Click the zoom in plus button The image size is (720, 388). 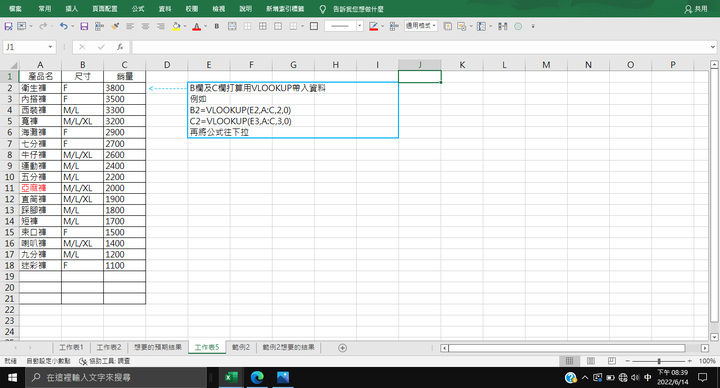pyautogui.click(x=690, y=361)
